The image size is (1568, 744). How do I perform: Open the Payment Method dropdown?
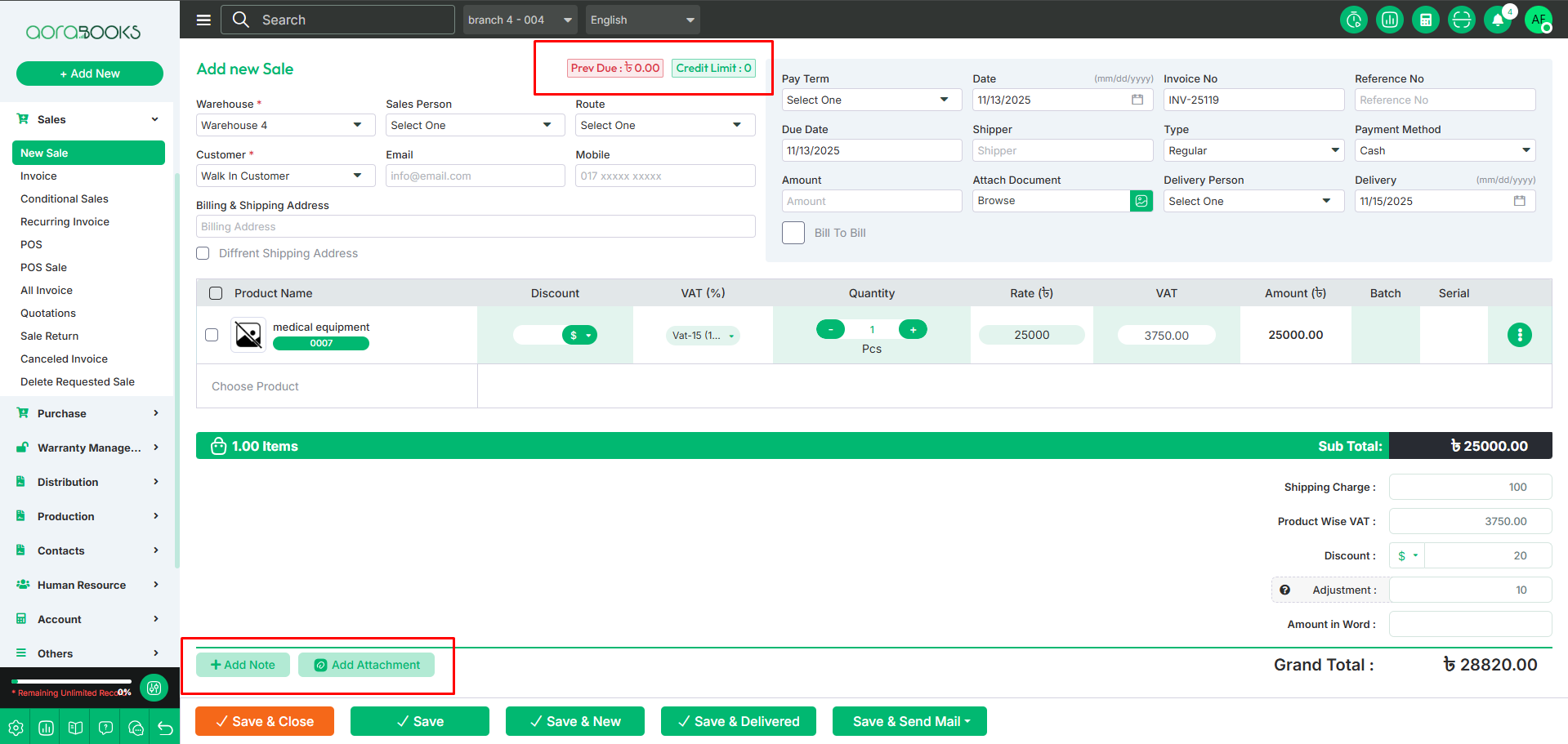[1445, 150]
